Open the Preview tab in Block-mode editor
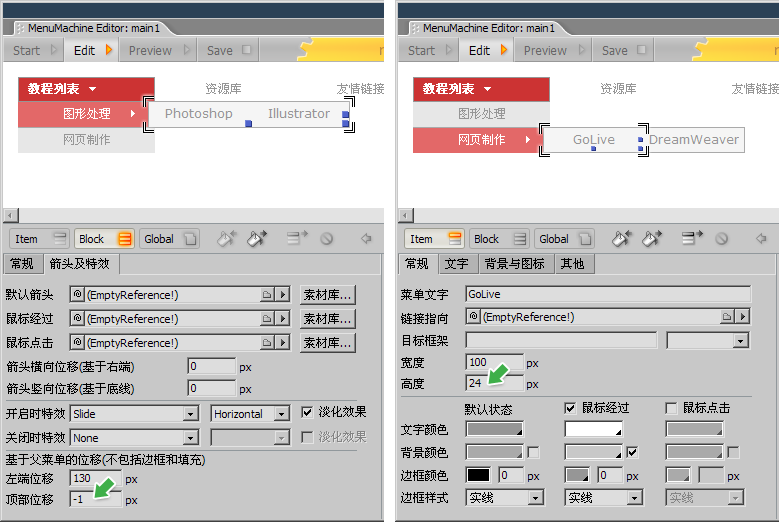779x522 pixels. (158, 50)
